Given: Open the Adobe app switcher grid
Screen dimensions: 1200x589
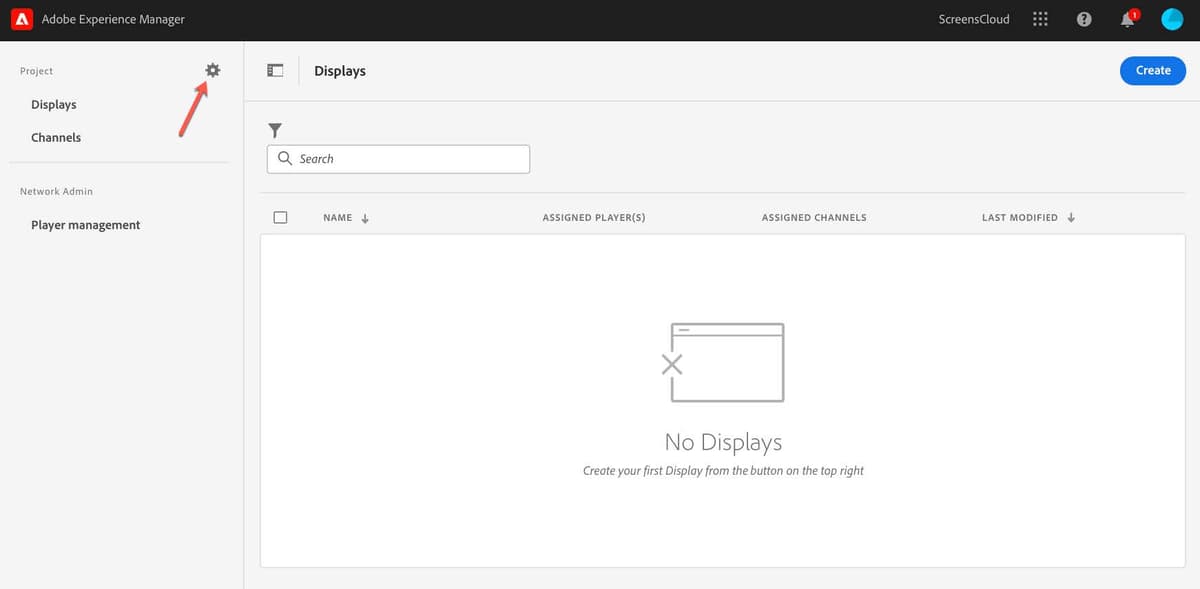Looking at the screenshot, I should 1040,18.
